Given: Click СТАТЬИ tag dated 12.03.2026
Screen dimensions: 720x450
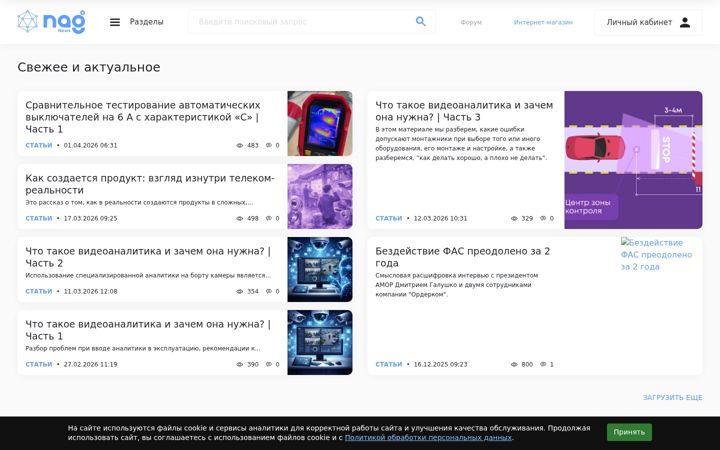Looking at the screenshot, I should tap(389, 218).
